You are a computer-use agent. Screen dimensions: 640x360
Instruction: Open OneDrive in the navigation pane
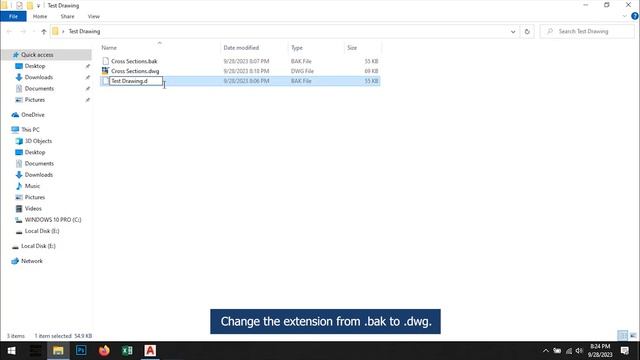point(33,115)
